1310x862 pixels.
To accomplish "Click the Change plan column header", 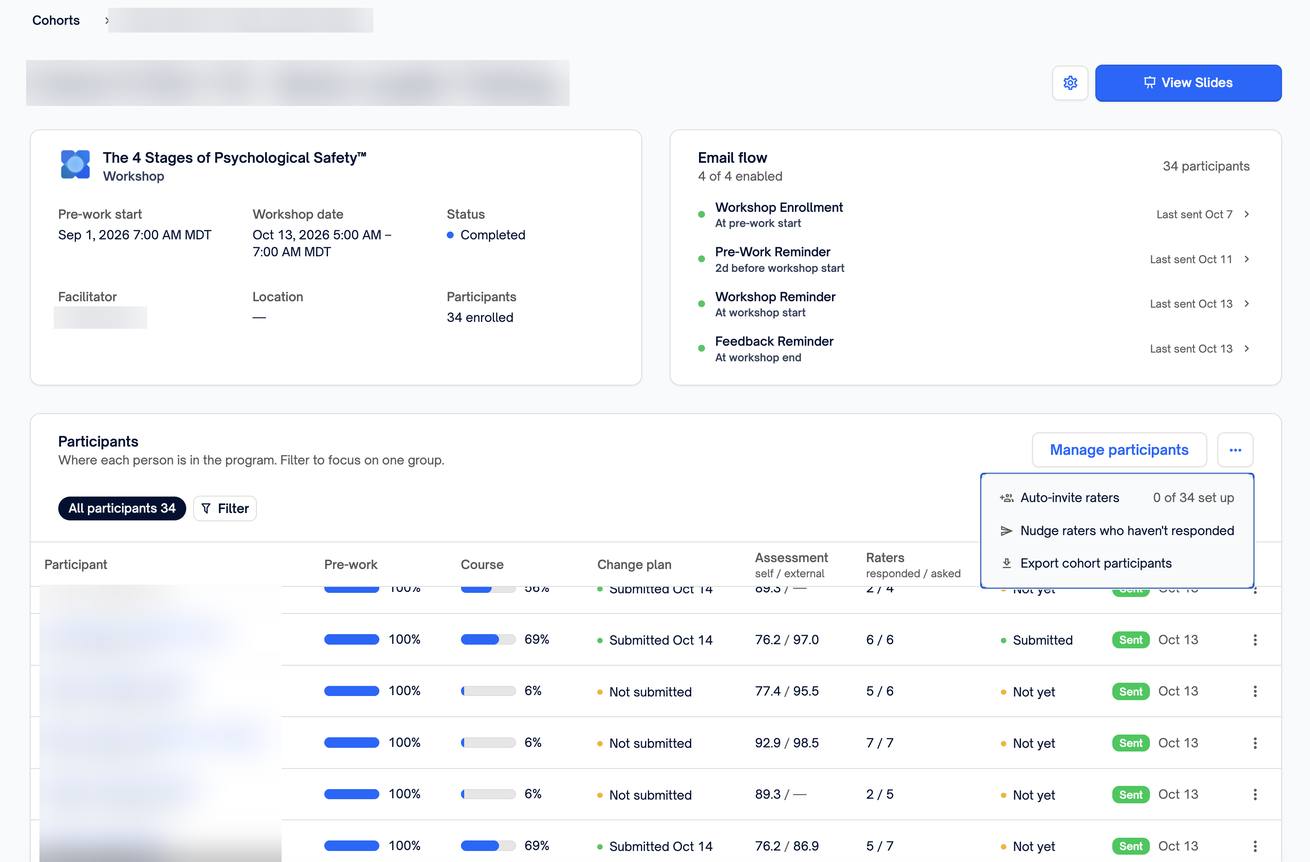I will [x=634, y=565].
